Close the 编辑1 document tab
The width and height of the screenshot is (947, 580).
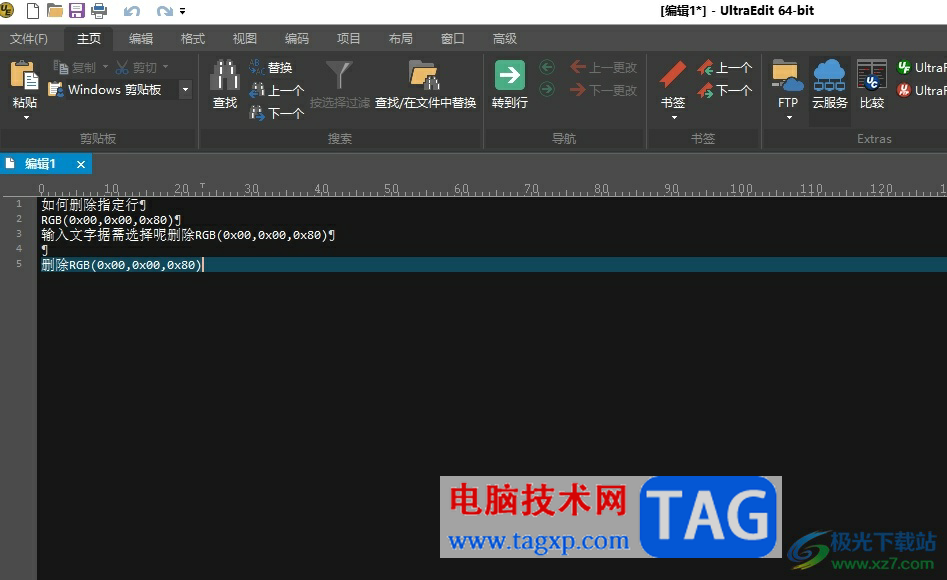pyautogui.click(x=80, y=164)
